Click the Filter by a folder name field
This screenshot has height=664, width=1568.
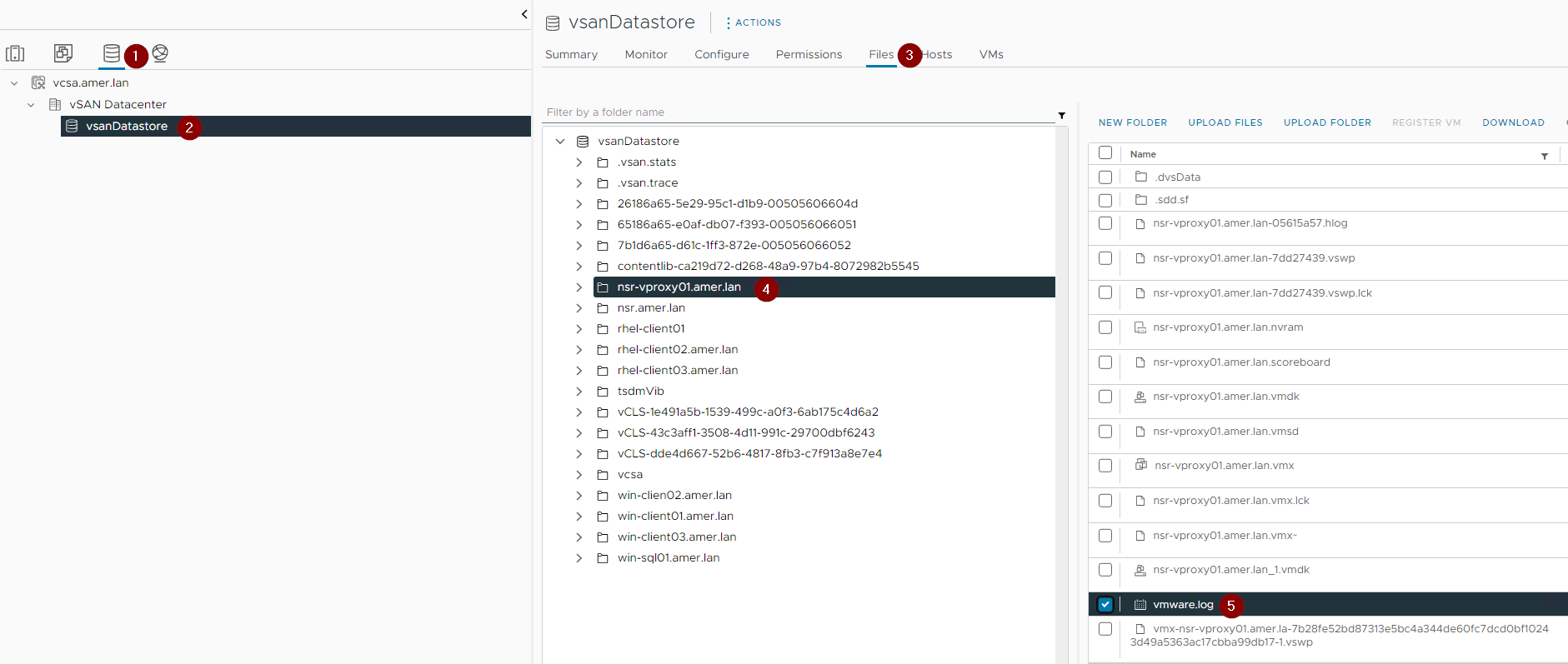coord(796,112)
